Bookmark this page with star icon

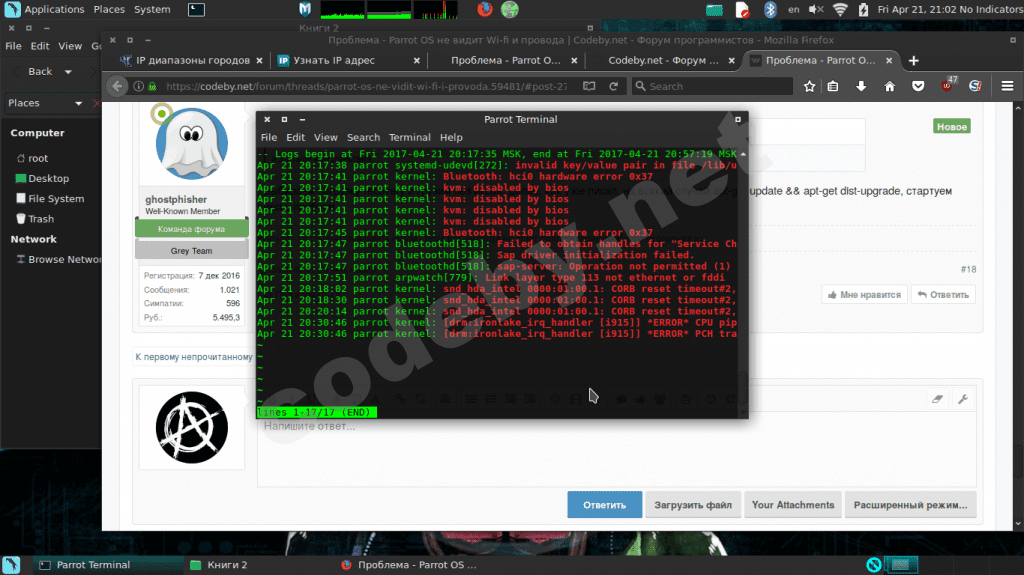point(809,86)
